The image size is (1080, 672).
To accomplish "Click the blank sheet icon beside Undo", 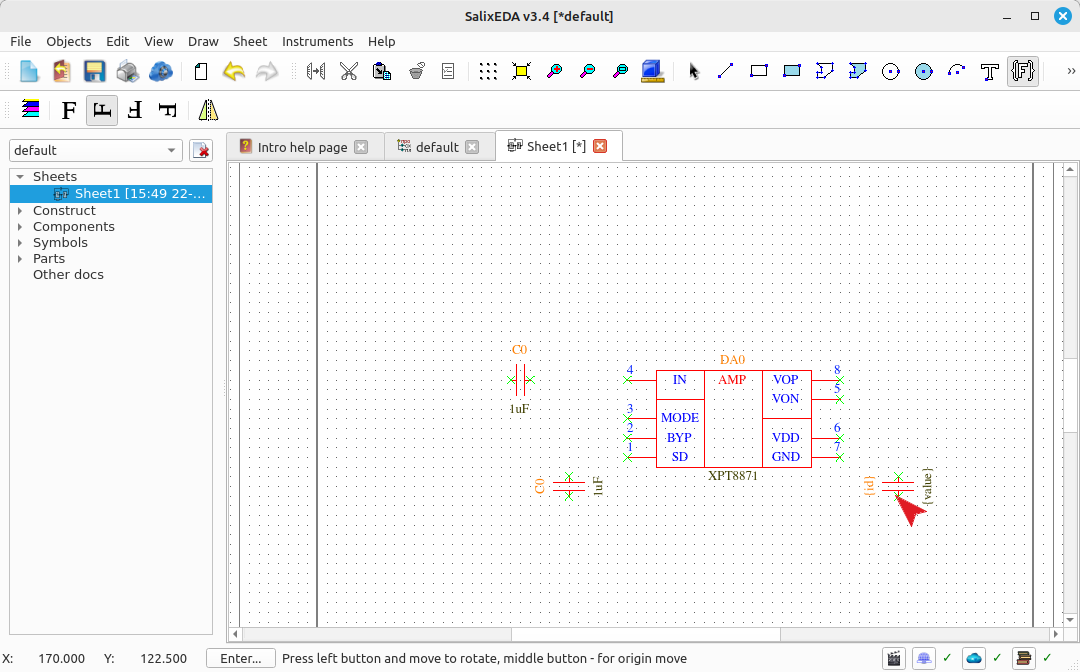I will pyautogui.click(x=200, y=71).
